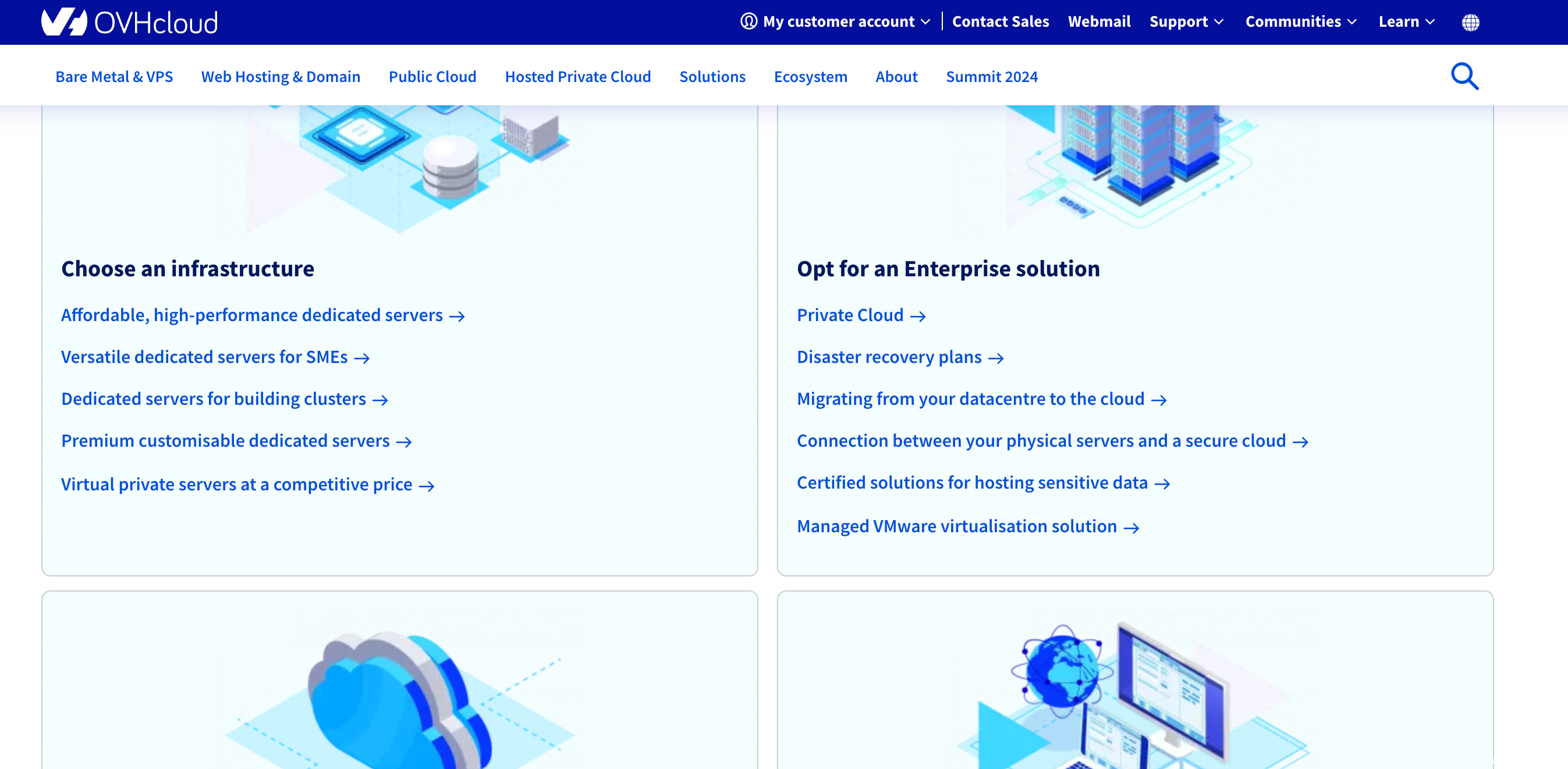Image resolution: width=1568 pixels, height=769 pixels.
Task: Open the Bare Metal & VPS menu
Action: pyautogui.click(x=114, y=77)
